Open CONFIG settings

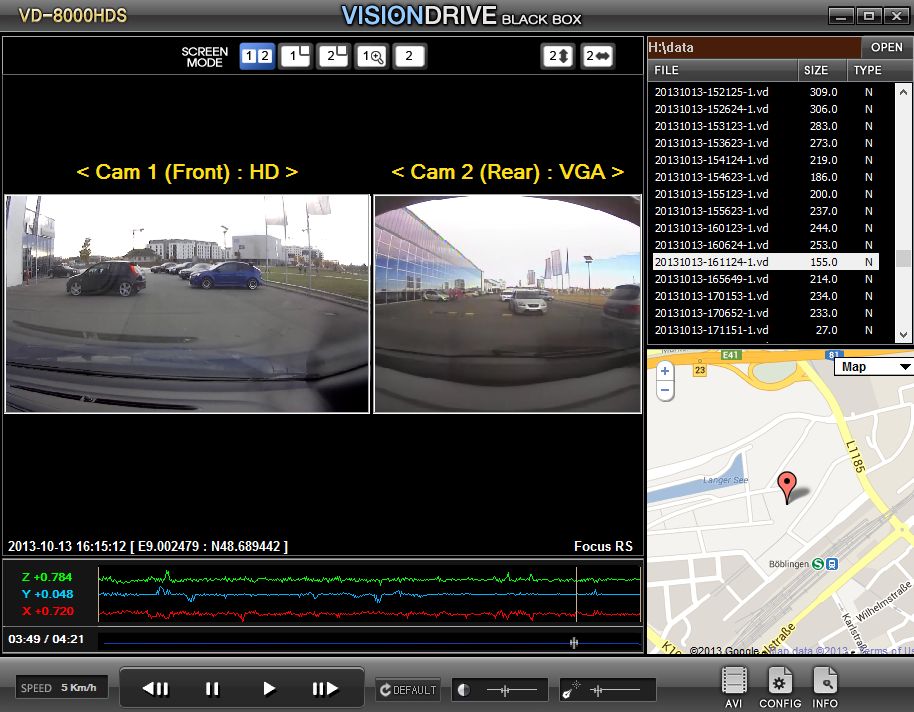click(780, 687)
